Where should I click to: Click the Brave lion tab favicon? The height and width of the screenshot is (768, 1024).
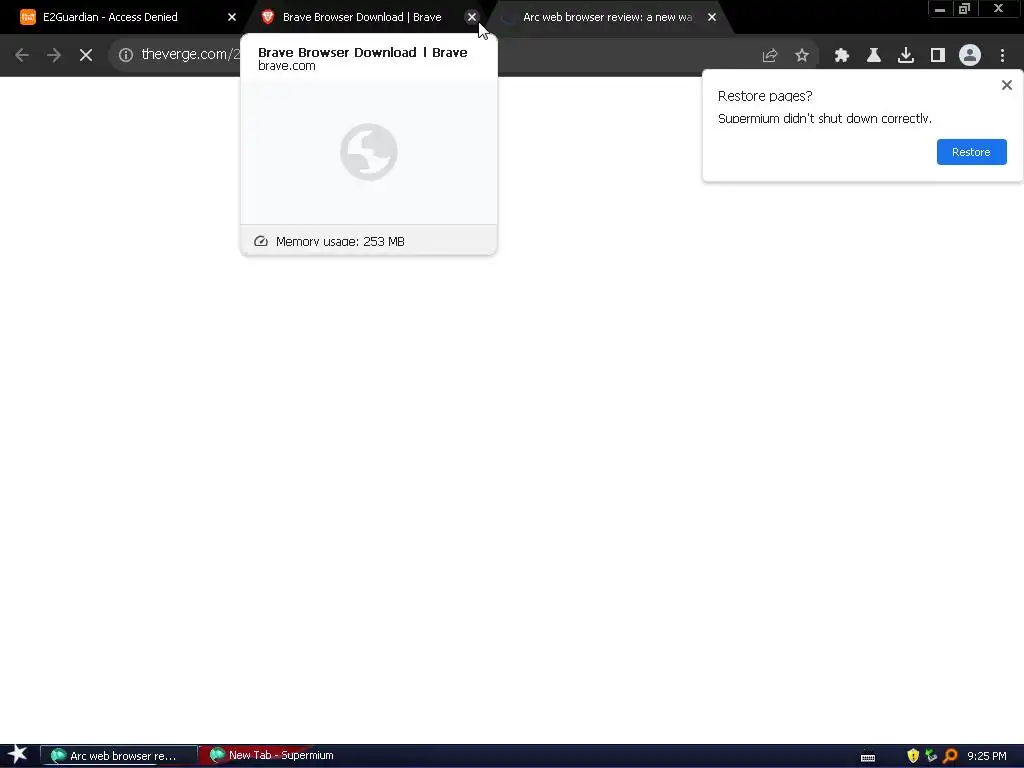coord(267,17)
